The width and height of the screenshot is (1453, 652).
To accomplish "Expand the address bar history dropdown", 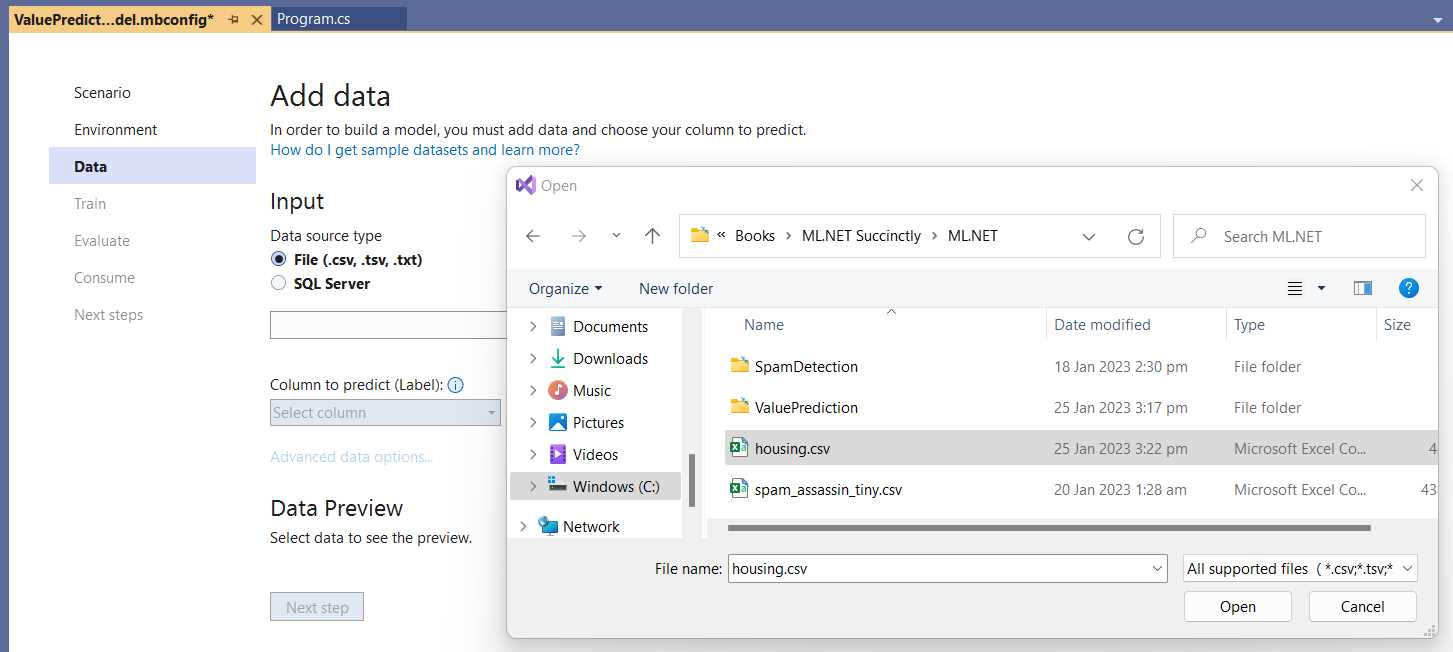I will click(1089, 237).
